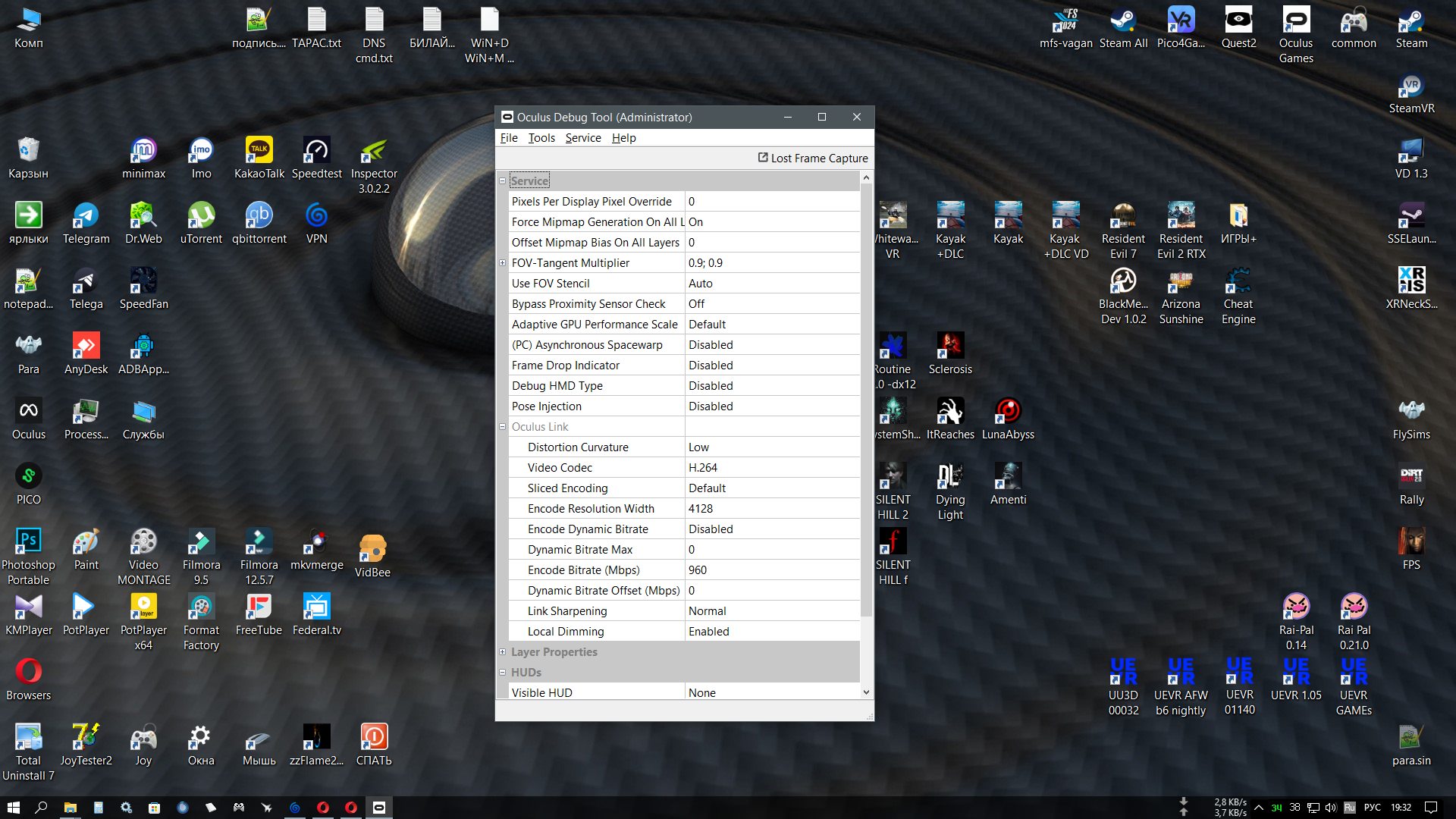The image size is (1456, 819).
Task: Open the Tools menu
Action: pos(541,137)
